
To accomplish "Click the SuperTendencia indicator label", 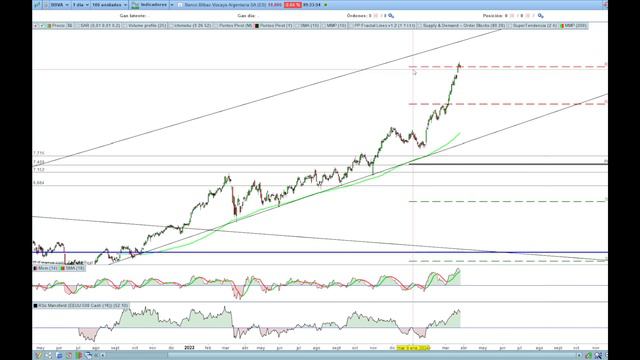I will click(535, 26).
